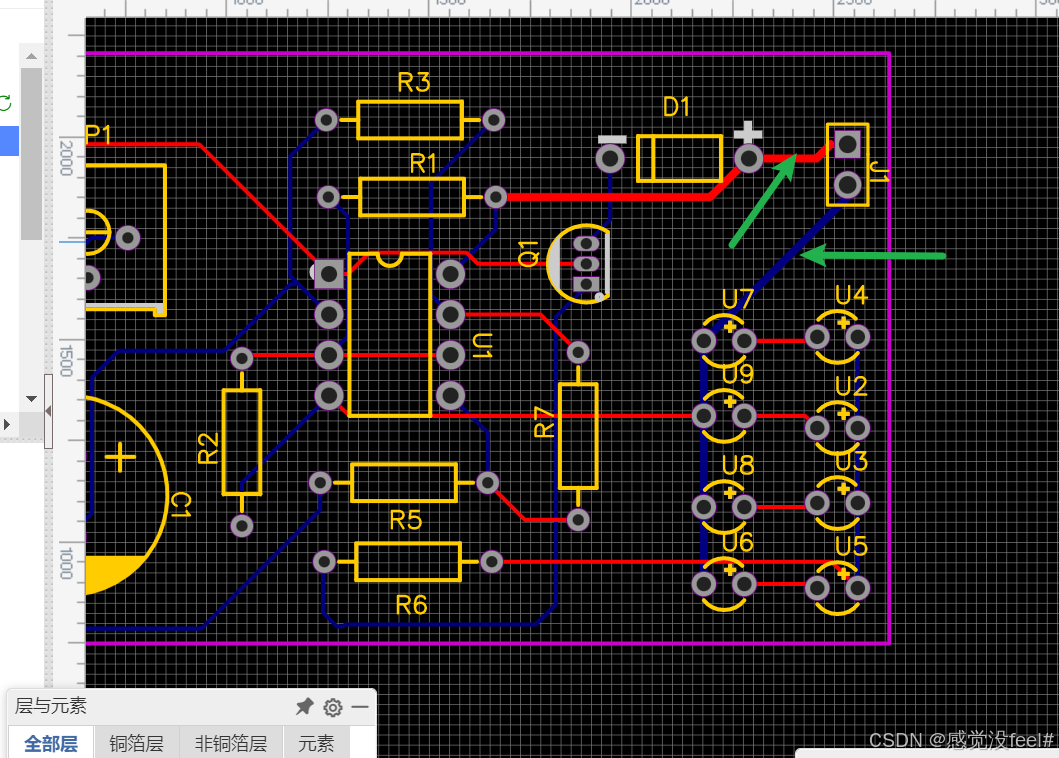Select the bottom pad of resistor R2
Screen dimensions: 1059x758
point(242,526)
